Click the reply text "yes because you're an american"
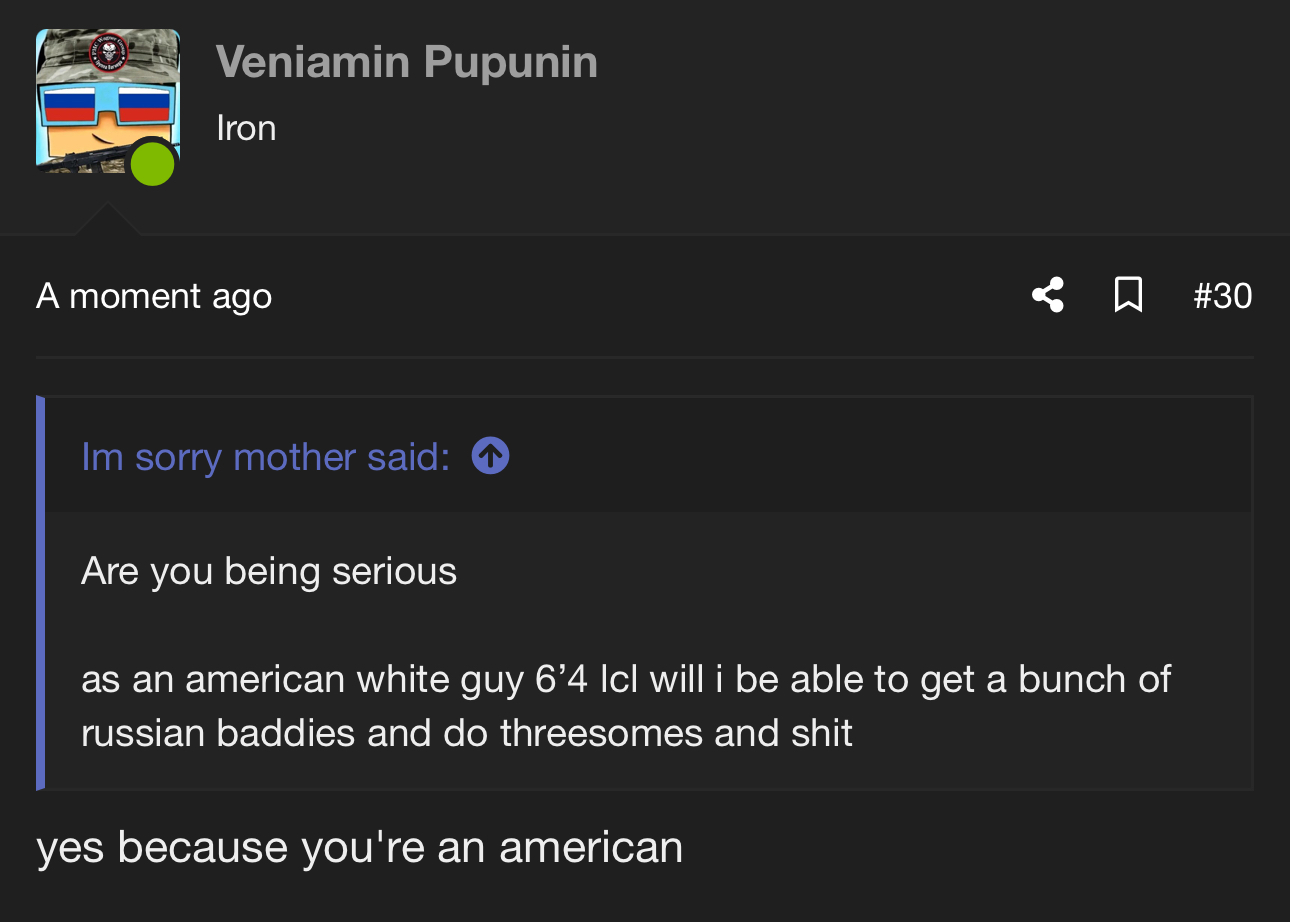The height and width of the screenshot is (922, 1290). click(x=360, y=848)
